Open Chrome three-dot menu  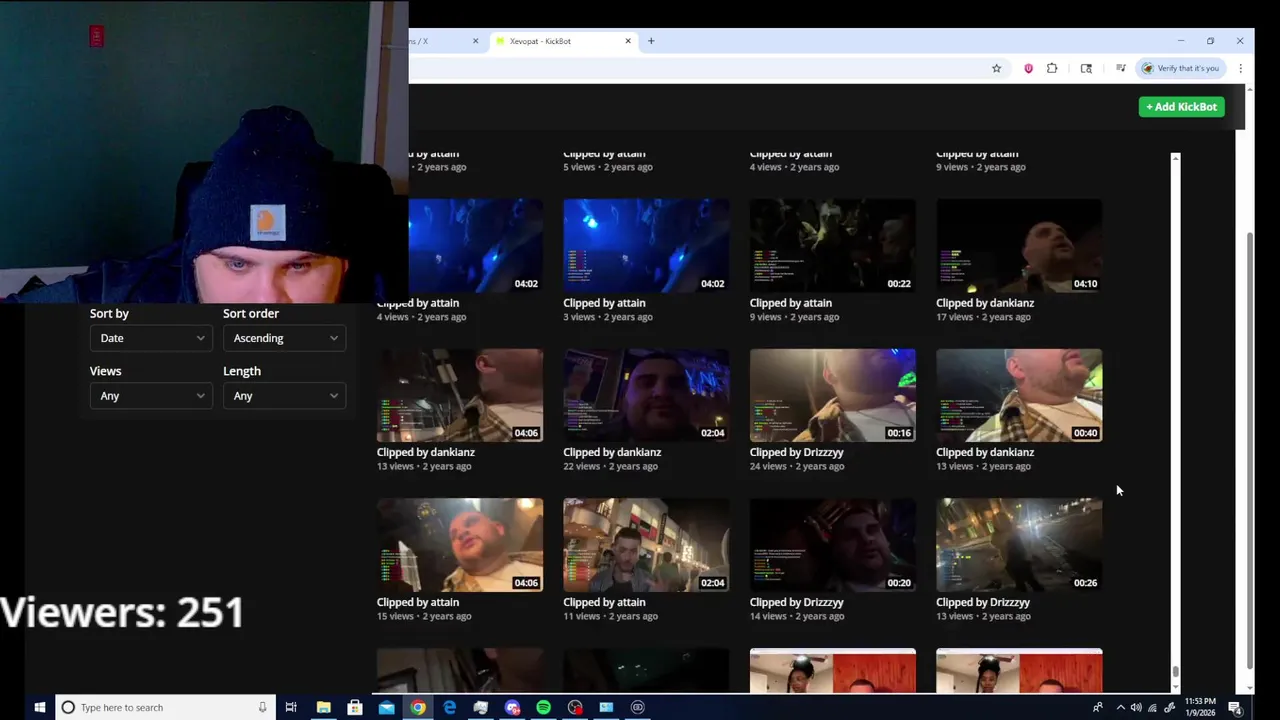(x=1240, y=68)
